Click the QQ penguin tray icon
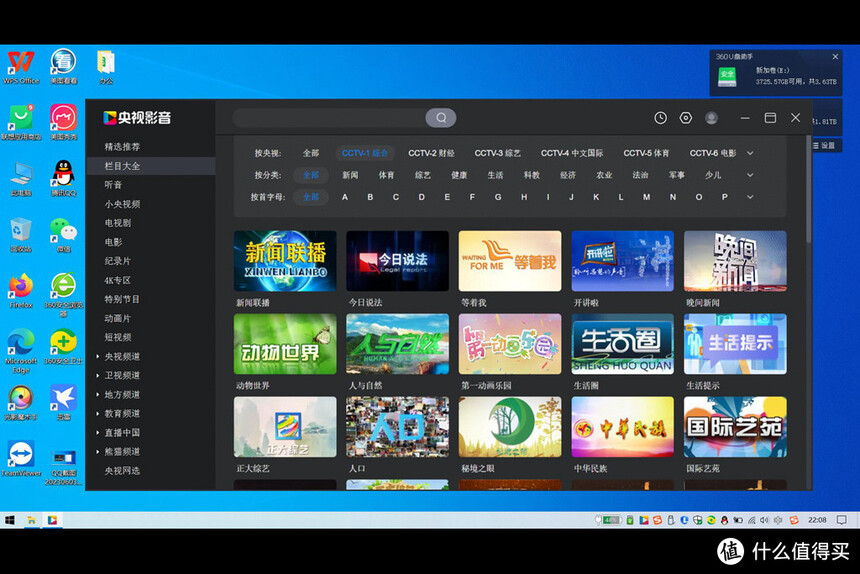This screenshot has height=574, width=860. tap(725, 520)
